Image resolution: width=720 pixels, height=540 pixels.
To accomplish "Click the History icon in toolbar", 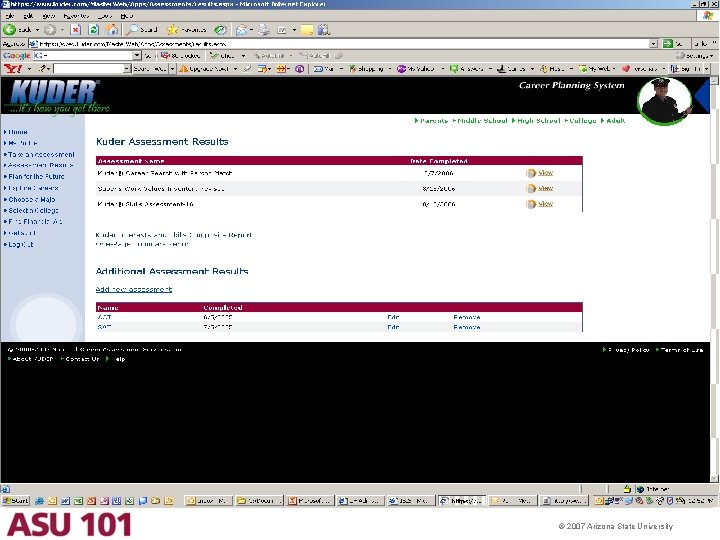I will pos(221,30).
